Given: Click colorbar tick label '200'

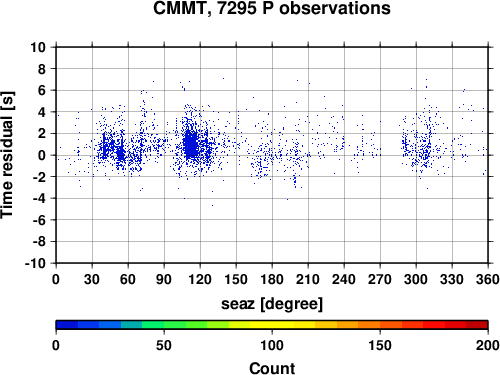Looking at the screenshot, I should 488,345.
